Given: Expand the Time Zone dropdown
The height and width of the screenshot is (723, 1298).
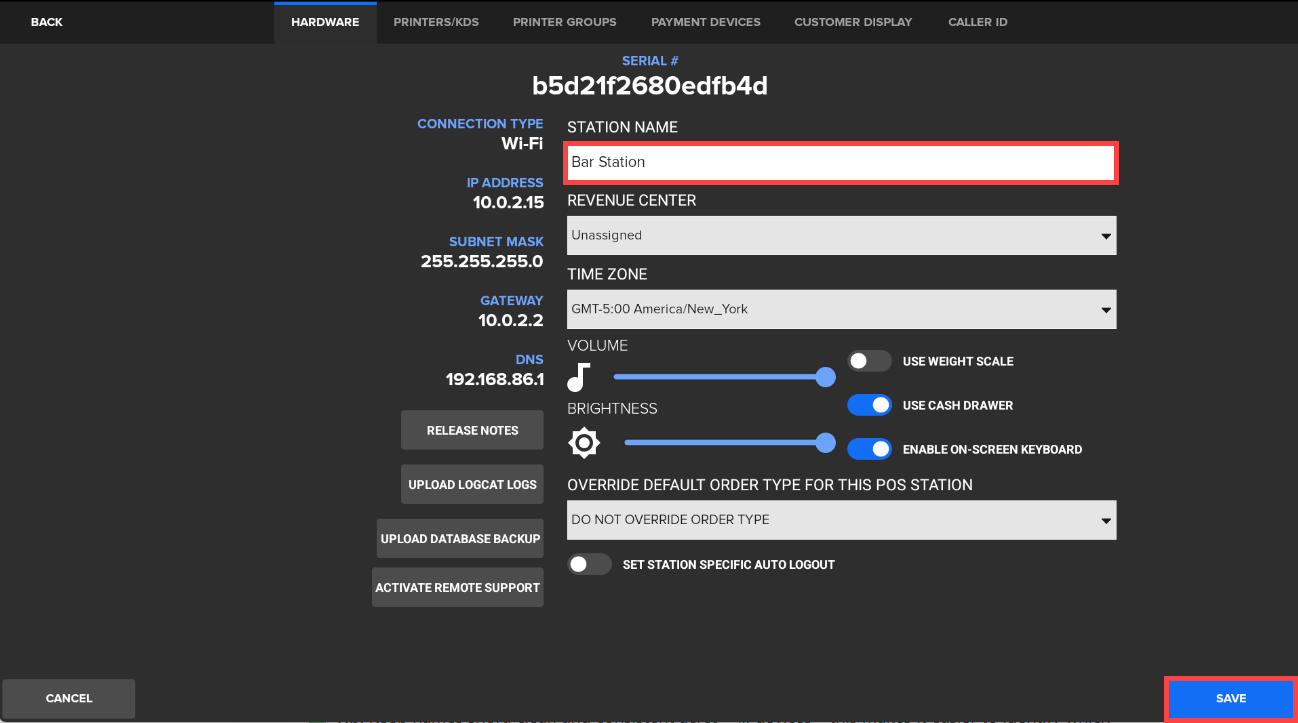Looking at the screenshot, I should pyautogui.click(x=841, y=310).
